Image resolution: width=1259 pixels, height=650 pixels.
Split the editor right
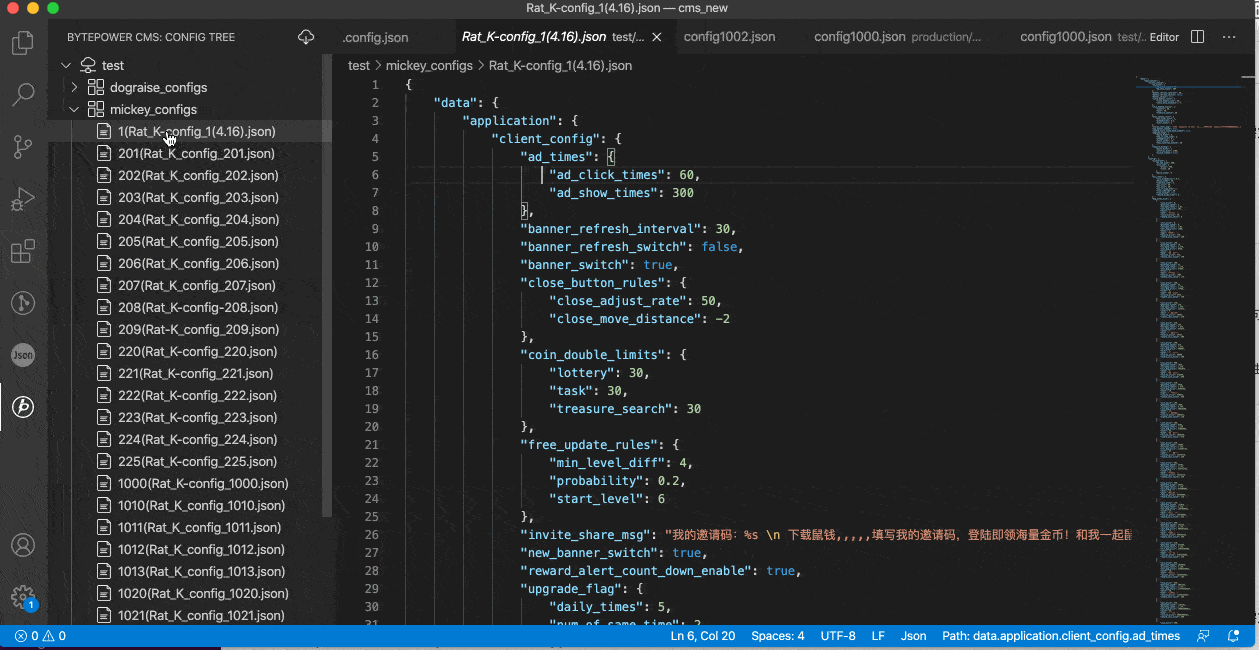pos(1197,37)
